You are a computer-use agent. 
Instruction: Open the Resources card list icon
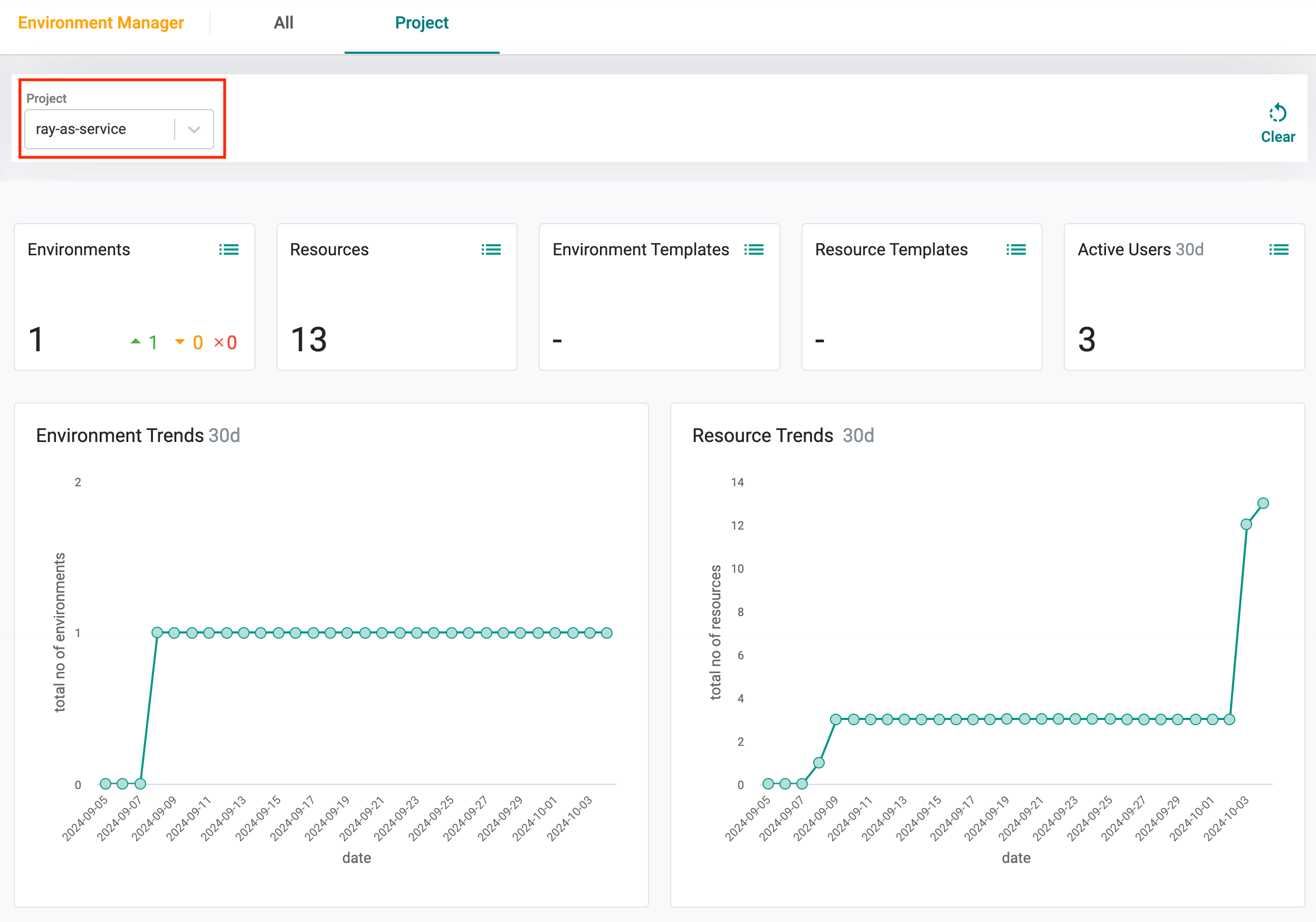(491, 249)
